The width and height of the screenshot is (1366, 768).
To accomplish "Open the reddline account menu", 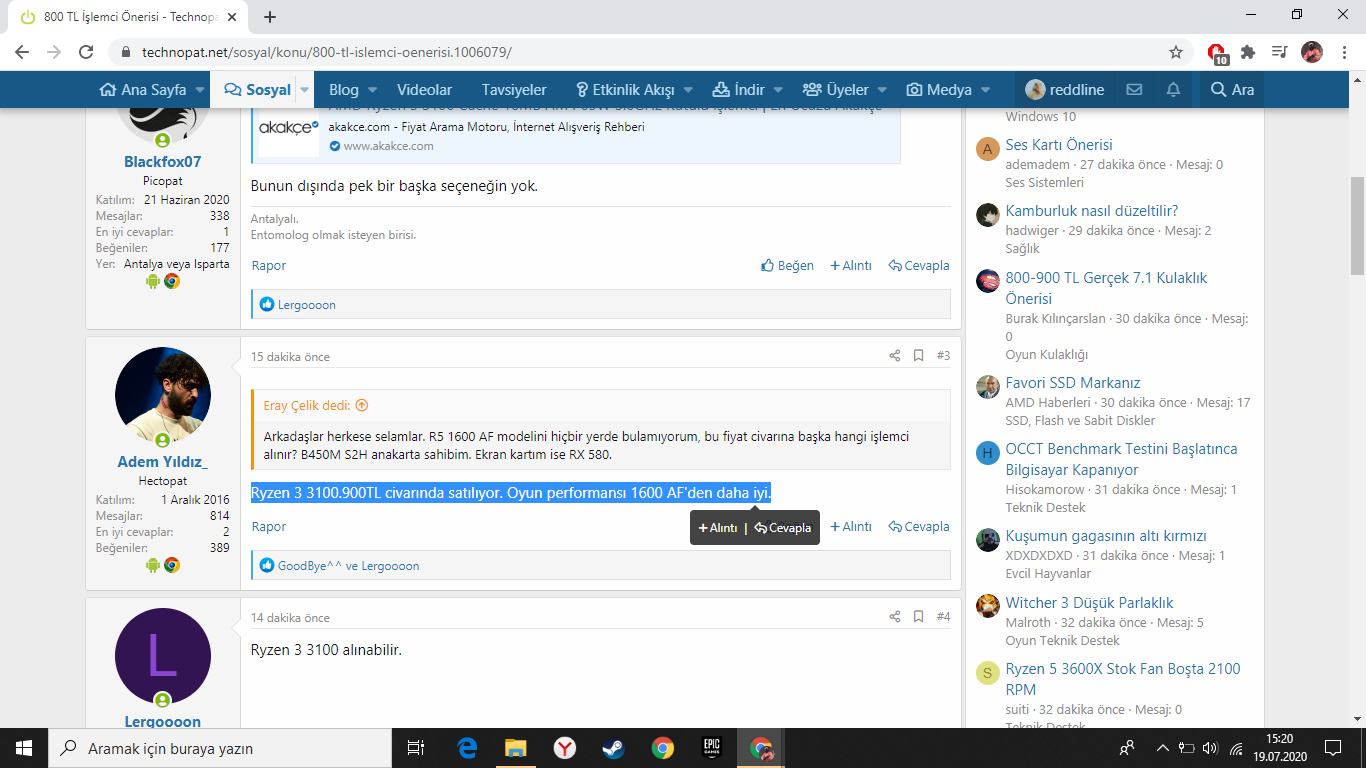I will coord(1064,90).
